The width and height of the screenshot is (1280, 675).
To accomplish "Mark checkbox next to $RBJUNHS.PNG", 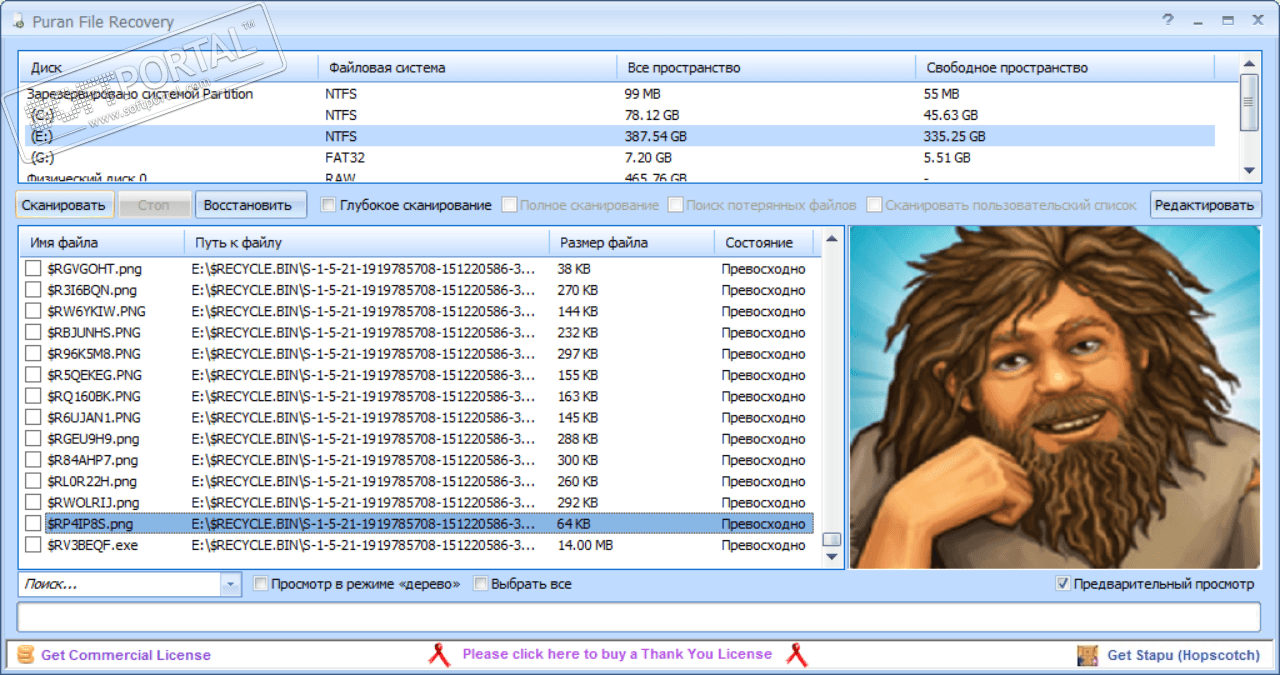I will [33, 333].
